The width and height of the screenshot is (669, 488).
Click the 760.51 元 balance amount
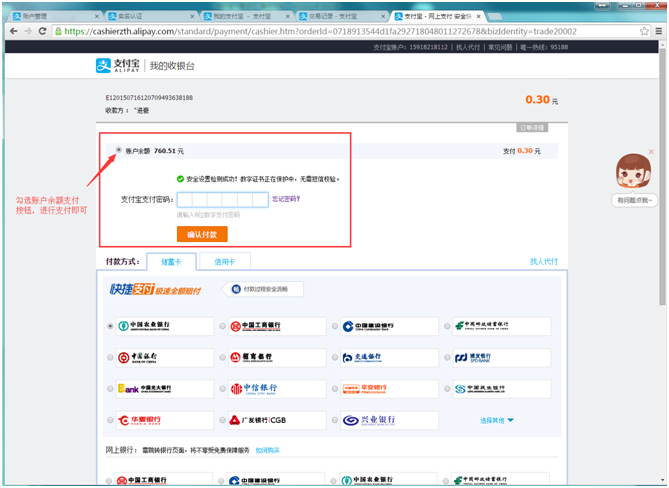(x=169, y=151)
